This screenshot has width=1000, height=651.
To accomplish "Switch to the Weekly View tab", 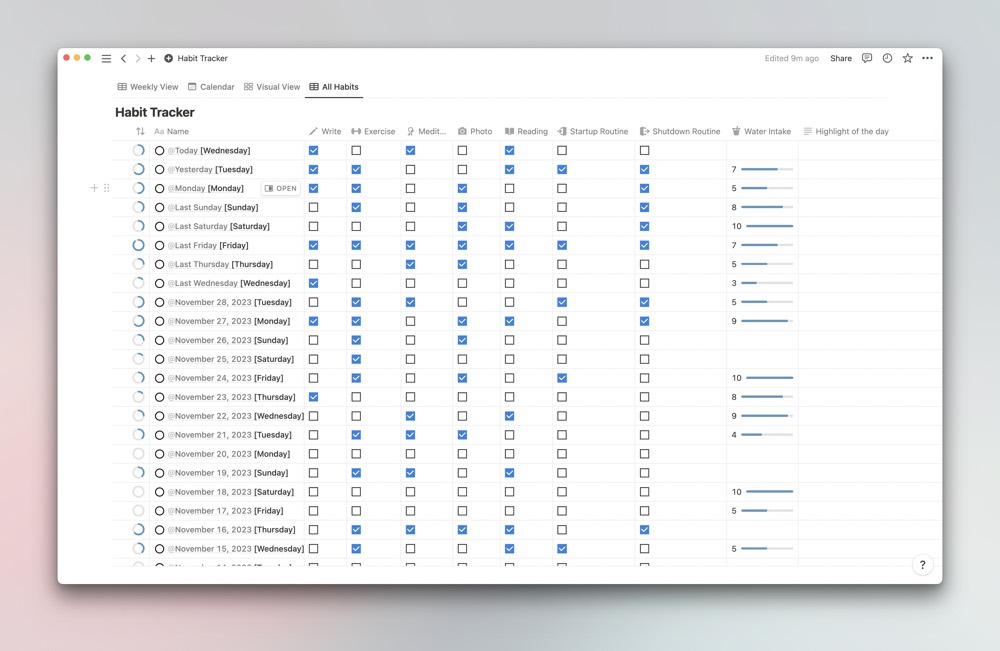I will click(x=148, y=86).
